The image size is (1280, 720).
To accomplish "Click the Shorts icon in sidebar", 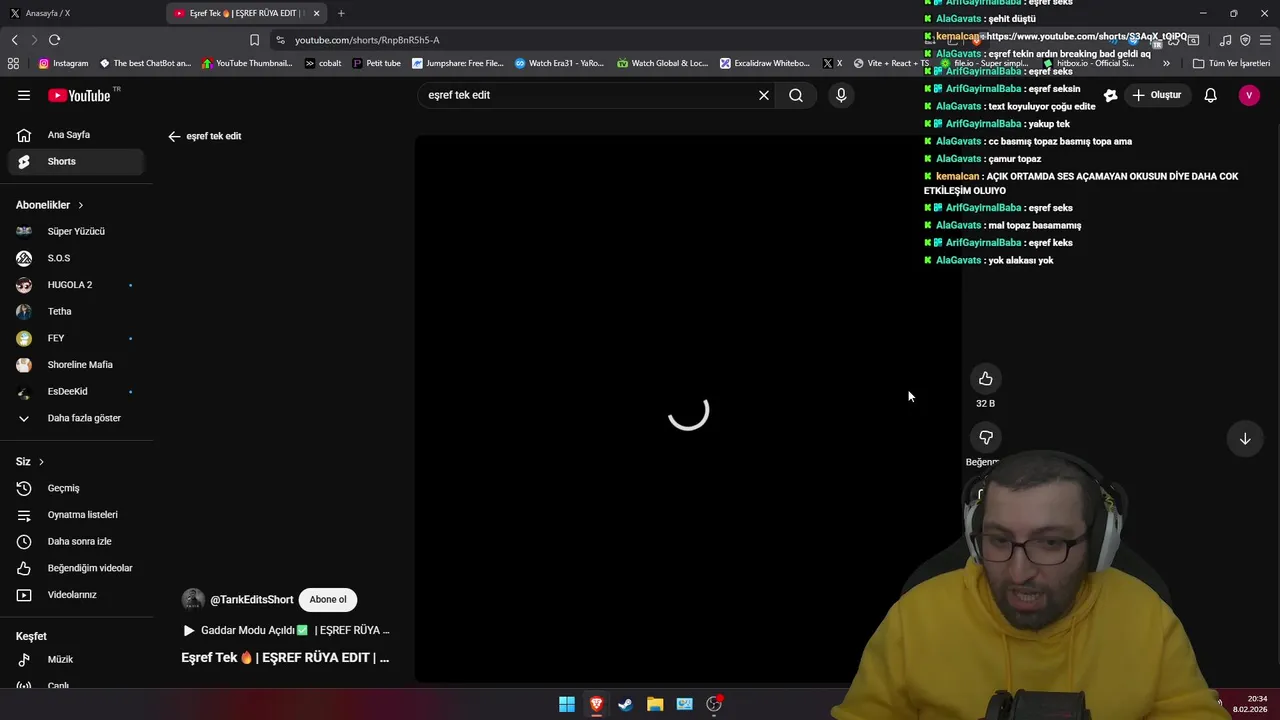I will [x=24, y=161].
